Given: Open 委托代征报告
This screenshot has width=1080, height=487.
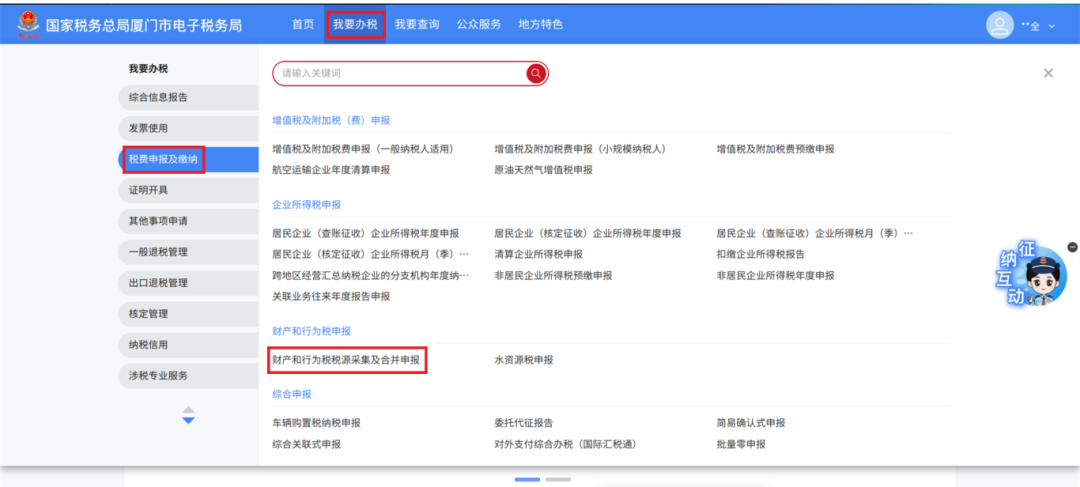Looking at the screenshot, I should 523,423.
